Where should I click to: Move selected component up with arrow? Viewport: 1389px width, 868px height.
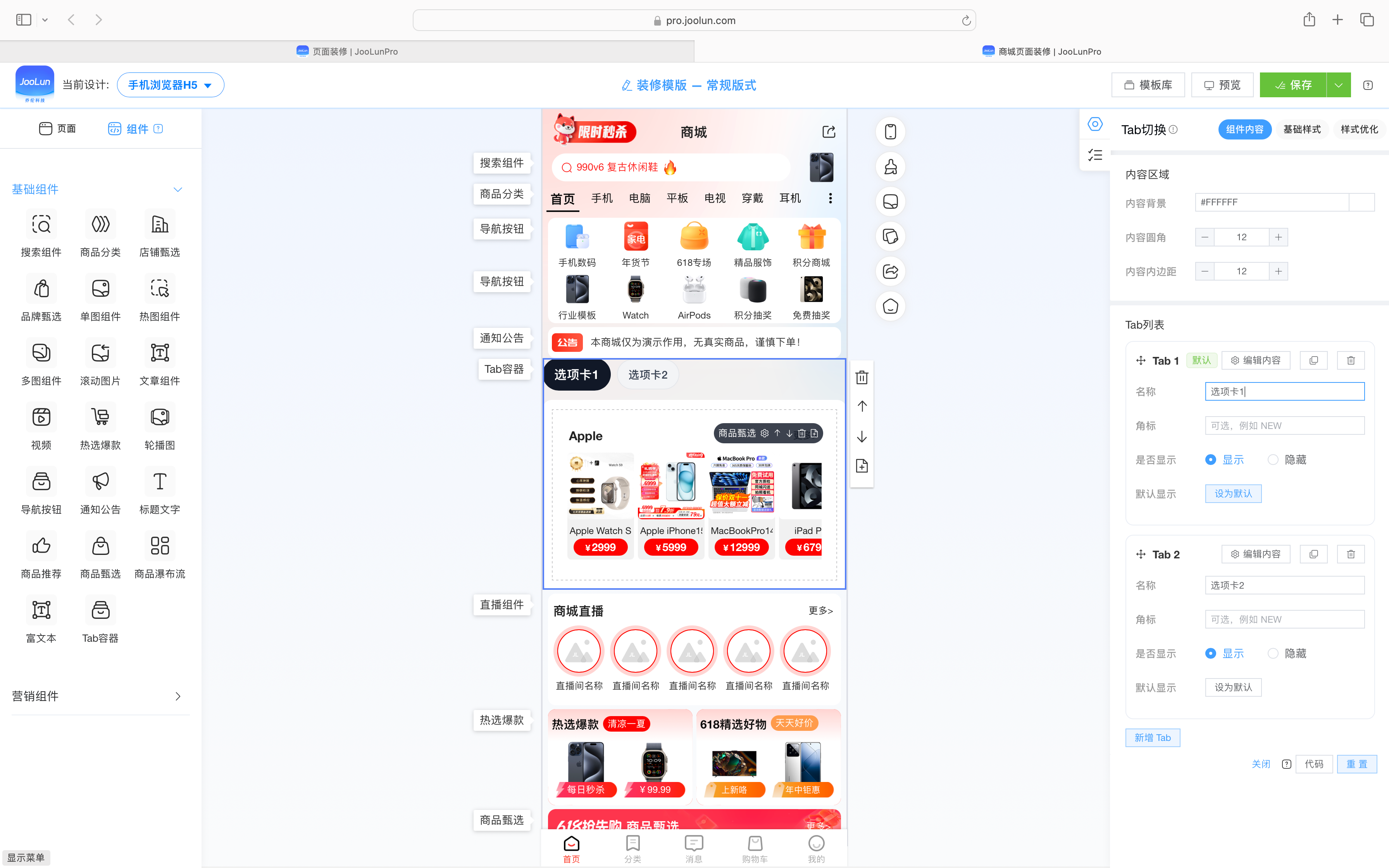click(x=862, y=406)
